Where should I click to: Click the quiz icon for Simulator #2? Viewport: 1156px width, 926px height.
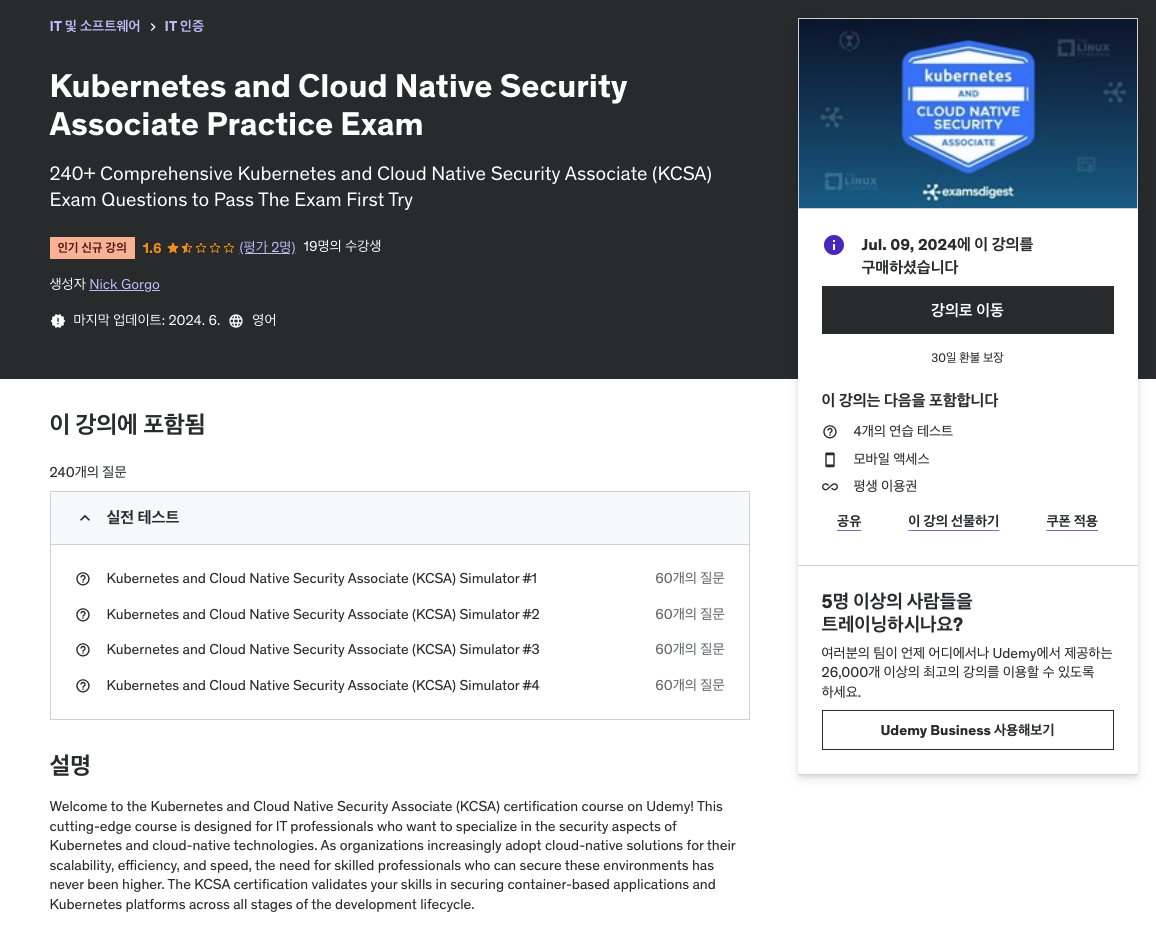[x=83, y=614]
